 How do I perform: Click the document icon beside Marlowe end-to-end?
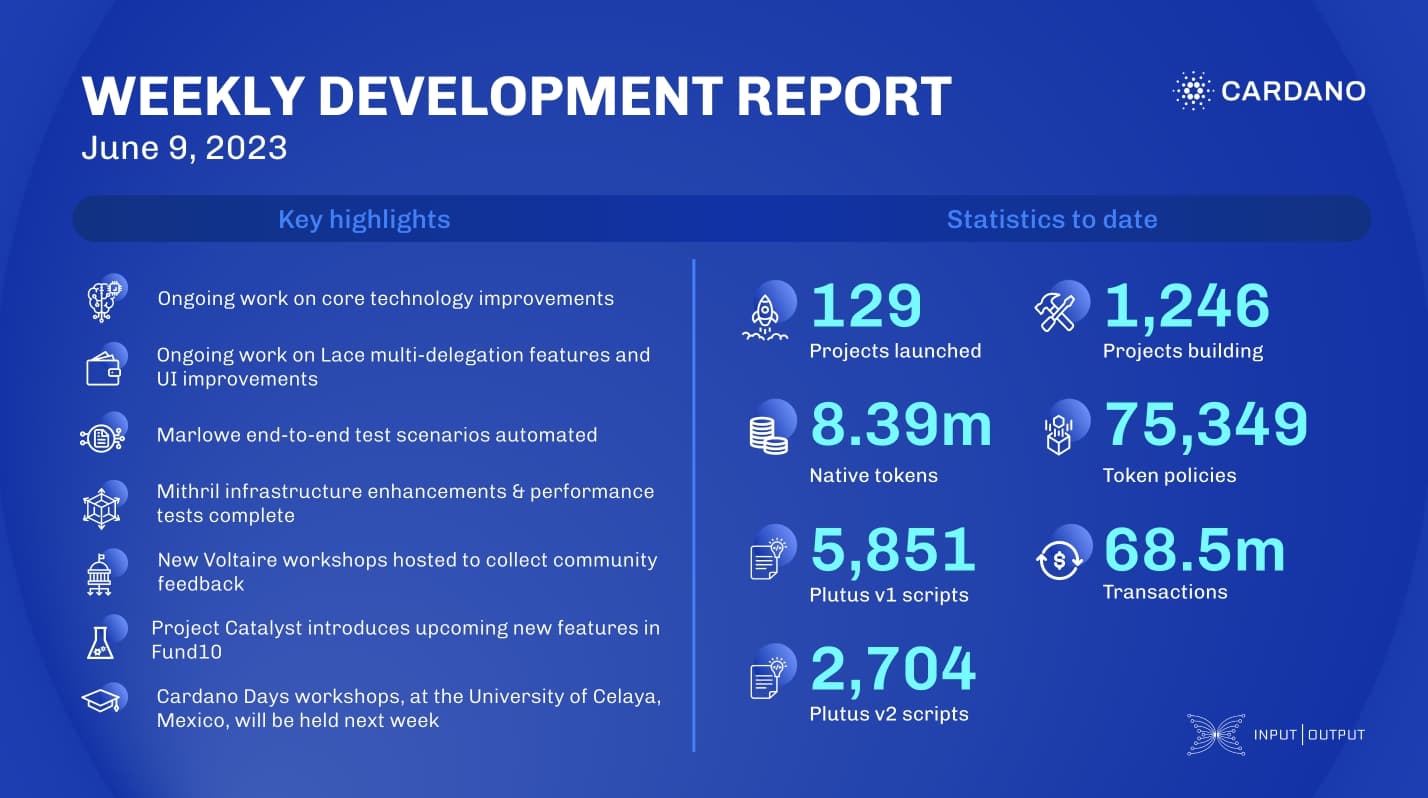tap(101, 436)
